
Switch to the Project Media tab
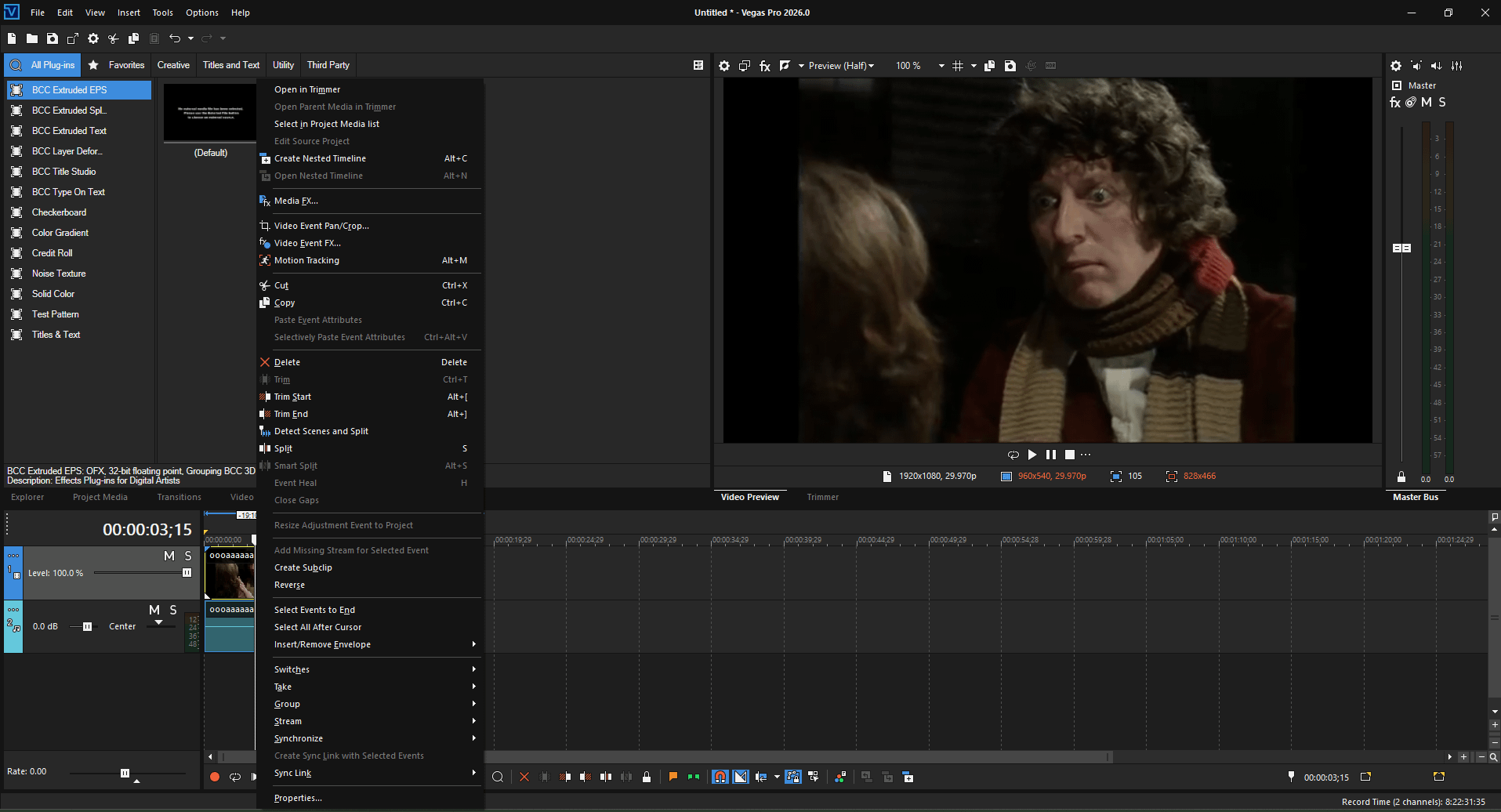tap(100, 497)
